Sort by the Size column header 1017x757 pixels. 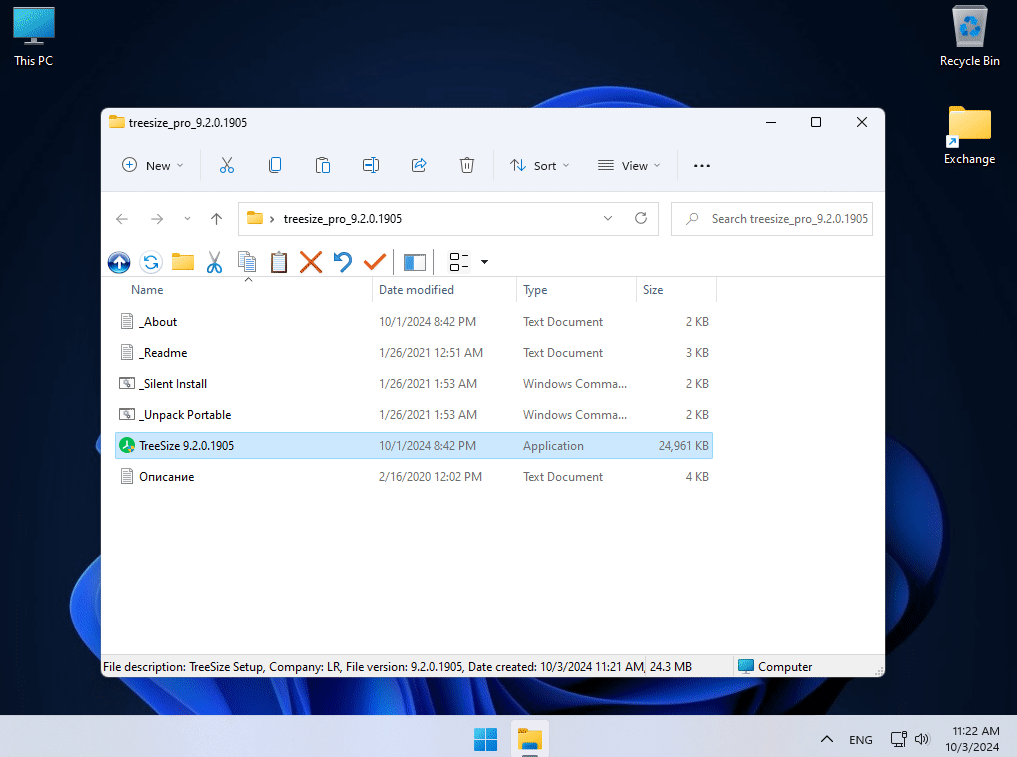tap(653, 290)
